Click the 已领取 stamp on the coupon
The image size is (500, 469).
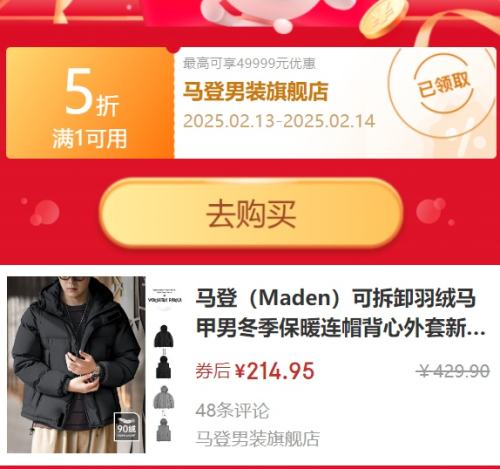pos(444,85)
